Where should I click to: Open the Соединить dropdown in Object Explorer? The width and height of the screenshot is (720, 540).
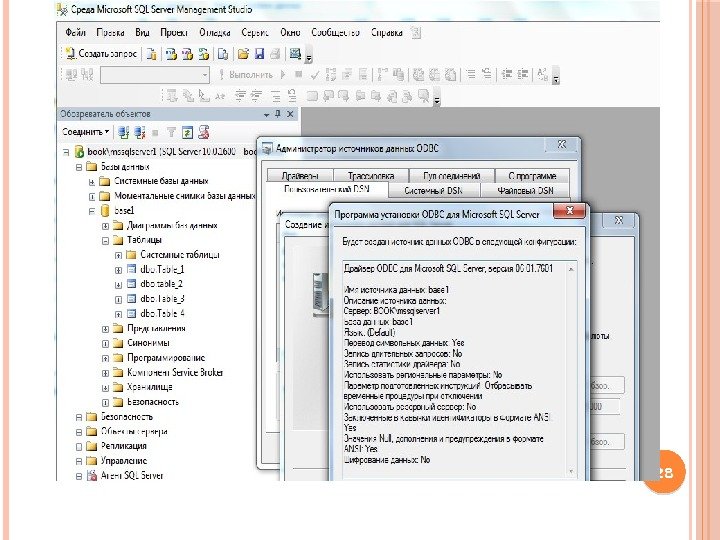pyautogui.click(x=86, y=132)
